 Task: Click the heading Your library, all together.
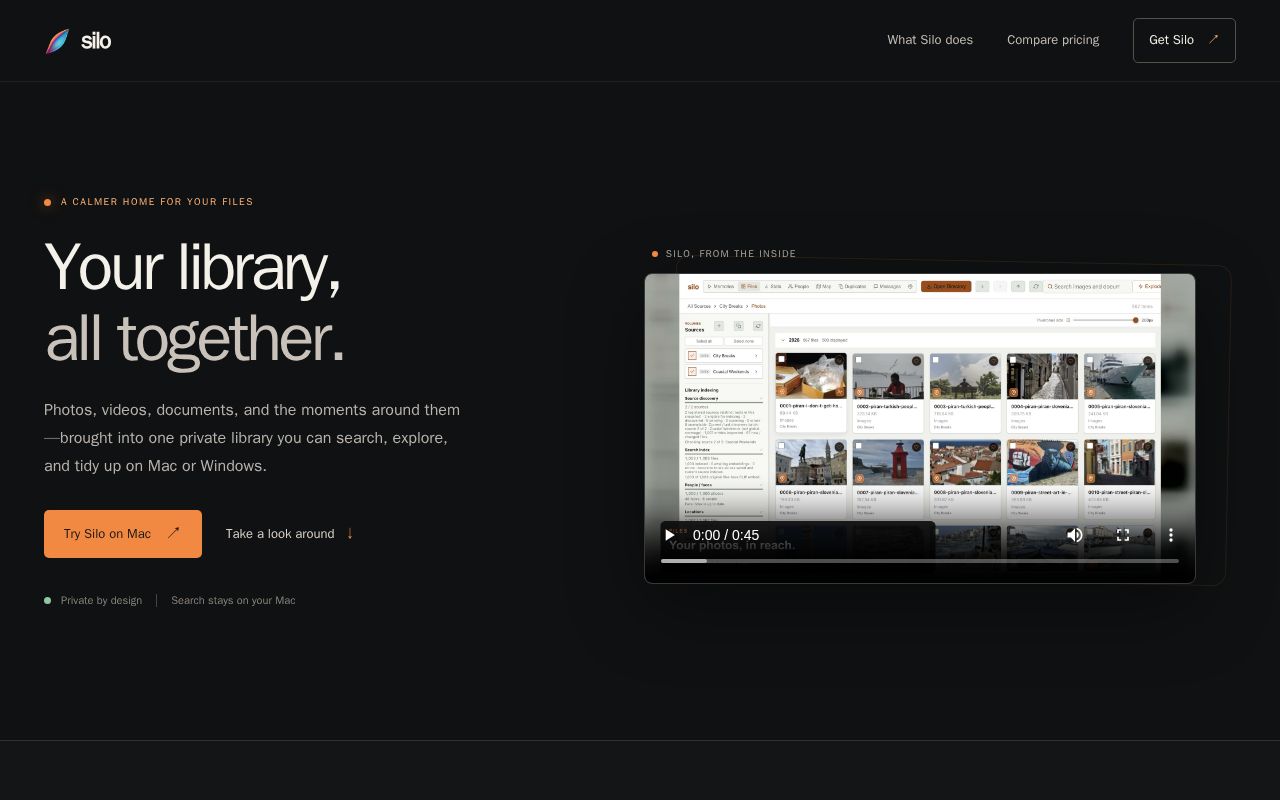[x=195, y=303]
